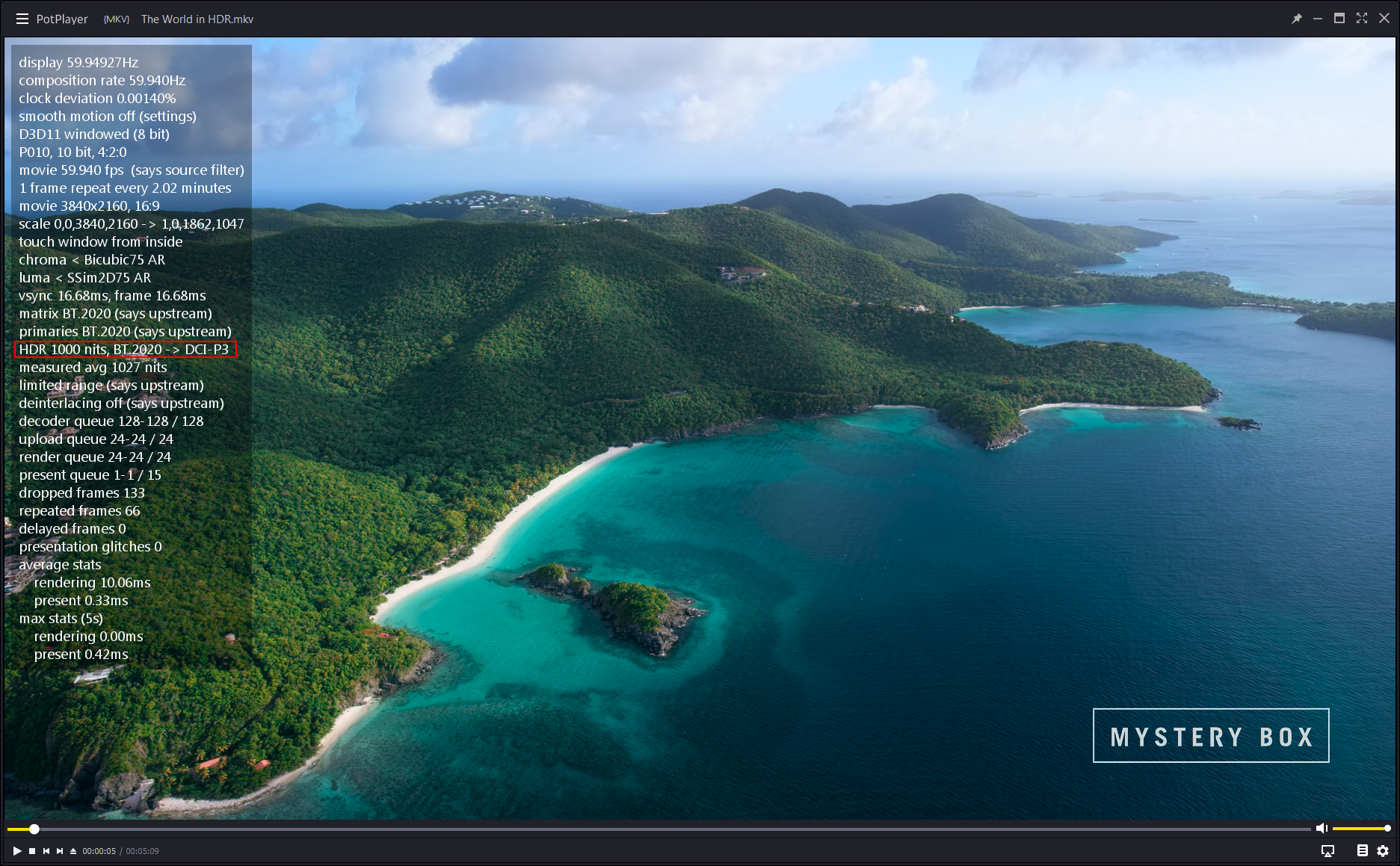Click the 'P010, 10 bit, 4:2:0' line

[73, 152]
